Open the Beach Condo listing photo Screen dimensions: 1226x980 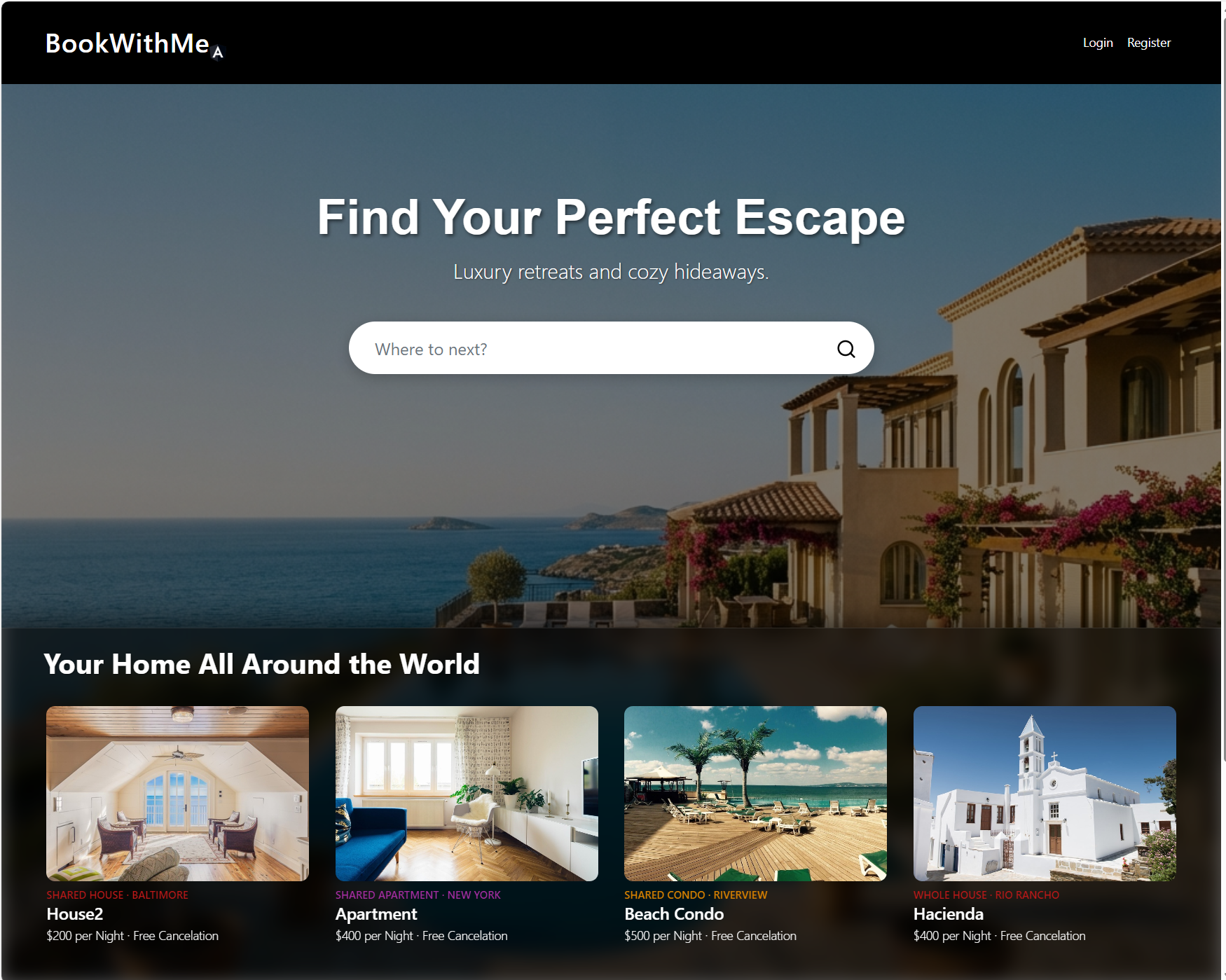pos(755,793)
